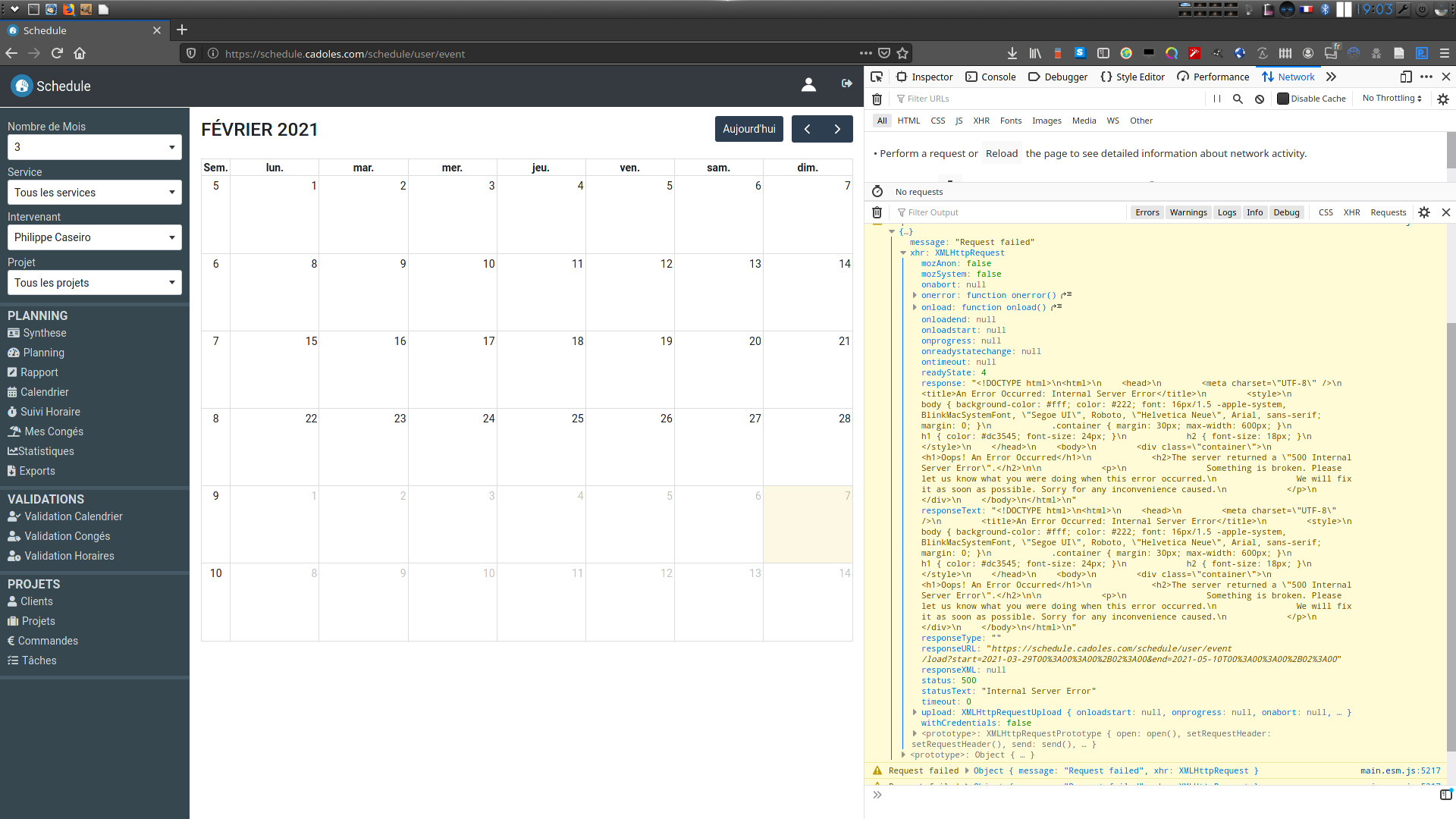Image resolution: width=1456 pixels, height=819 pixels.
Task: Toggle the Warnings console filter
Action: pyautogui.click(x=1188, y=212)
